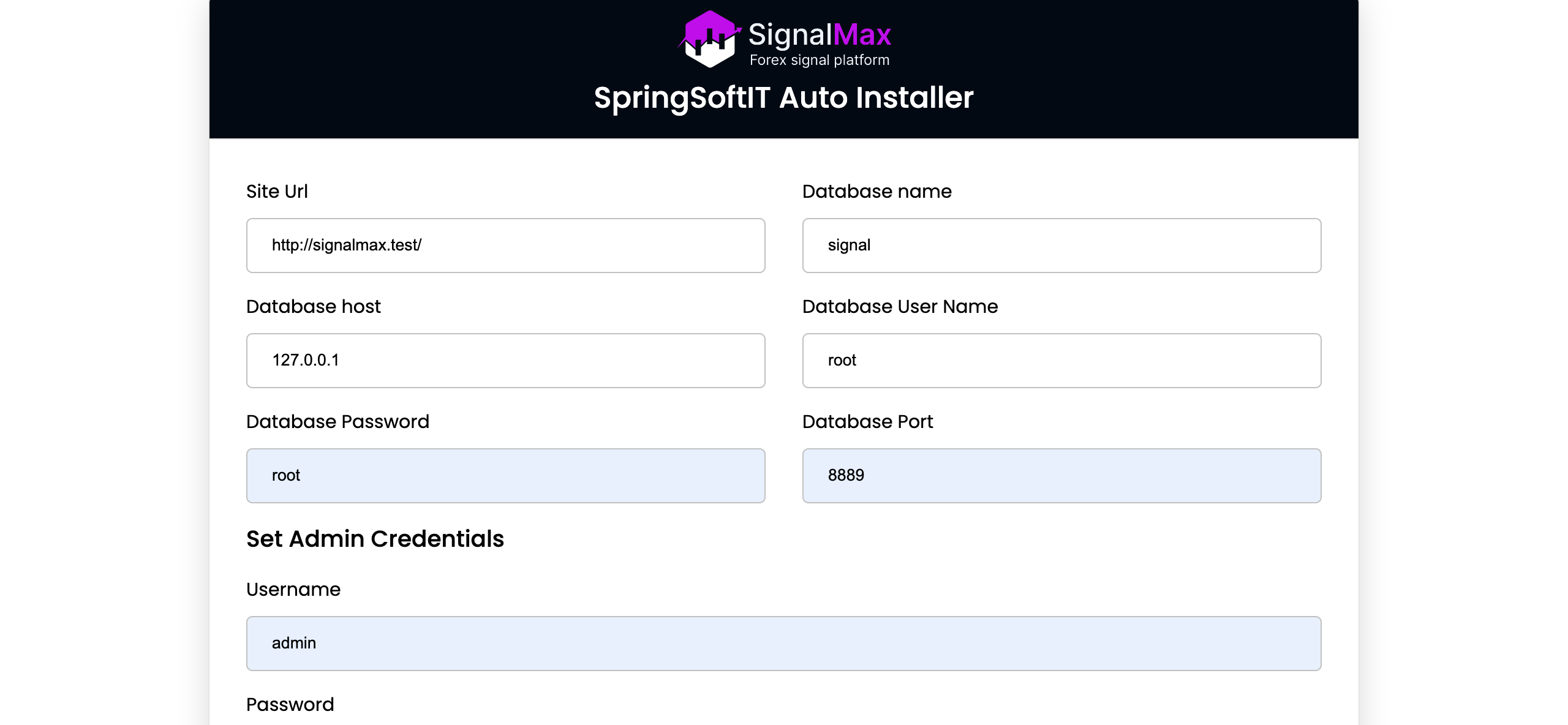1568x725 pixels.
Task: Click the SpringSoftIT Auto Installer heading
Action: 783,98
